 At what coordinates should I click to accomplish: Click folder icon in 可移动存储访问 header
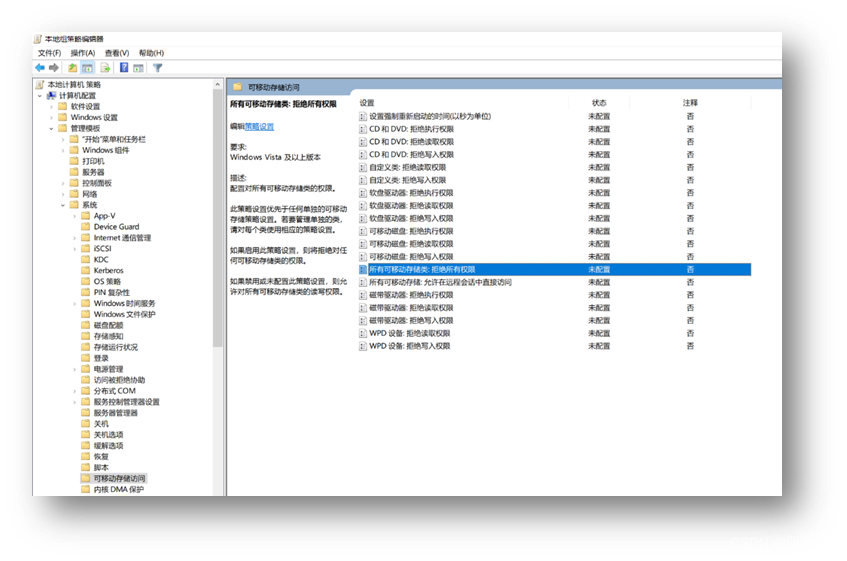pos(237,87)
